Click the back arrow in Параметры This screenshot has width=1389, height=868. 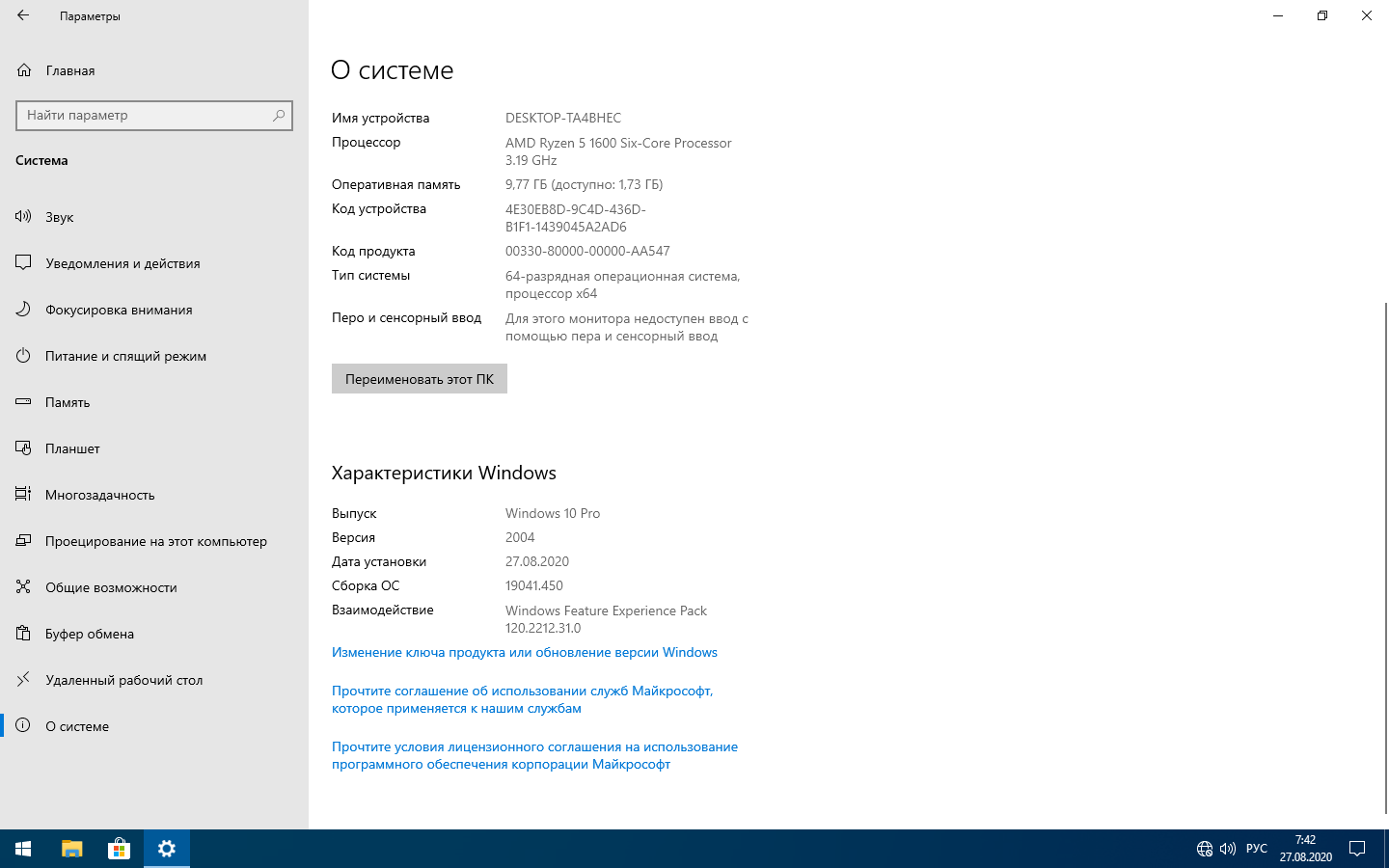23,15
